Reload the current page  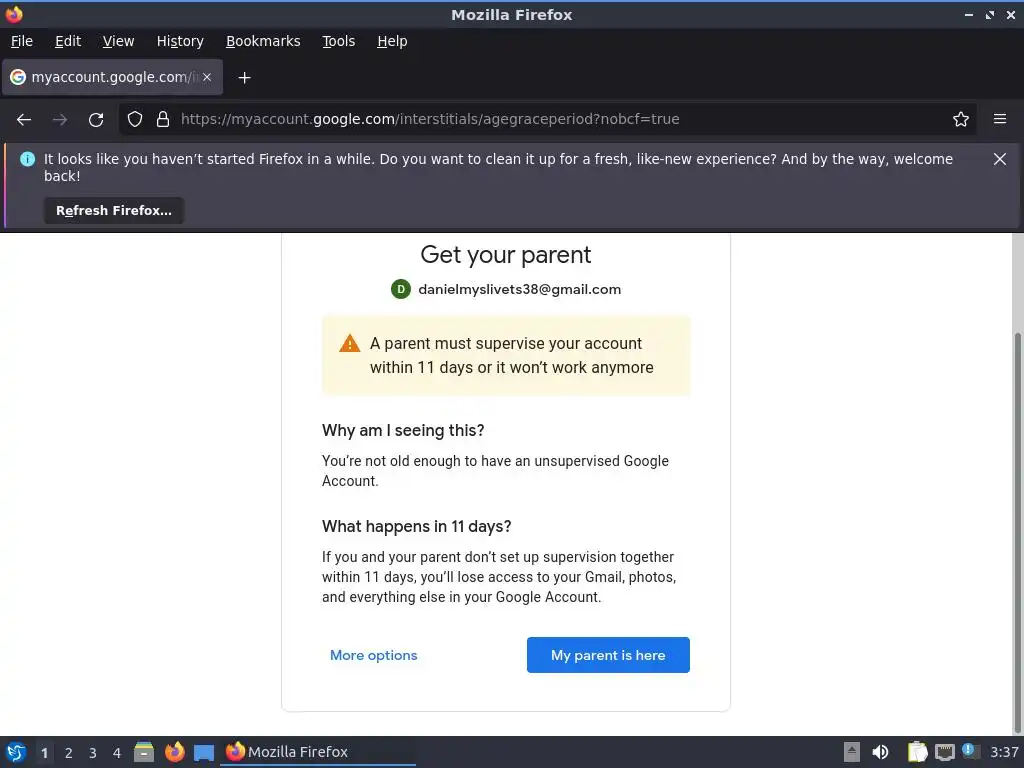[96, 120]
